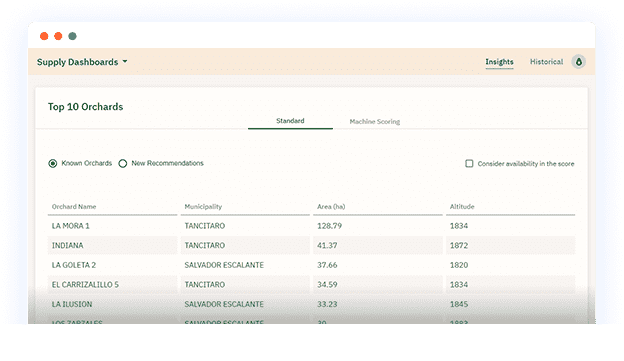Sort by Orchard Name column header
Viewport: 624px width, 361px height.
74,207
